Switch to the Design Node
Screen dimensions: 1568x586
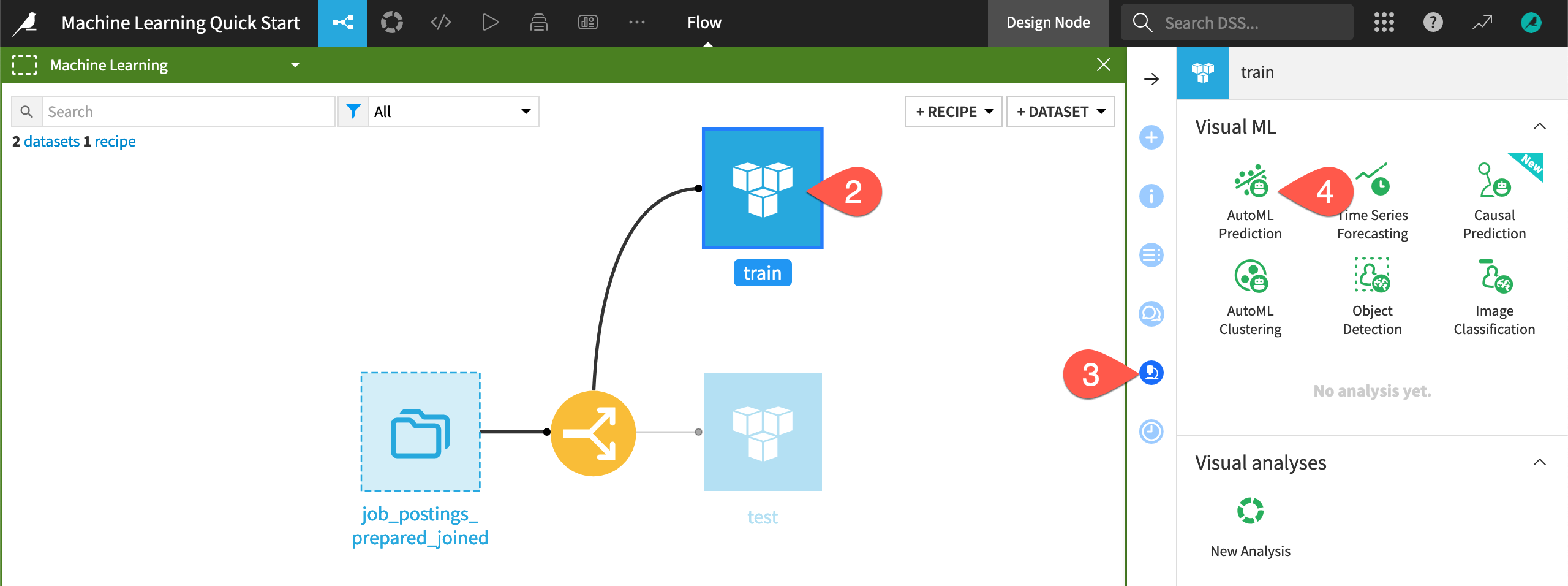click(x=1048, y=22)
